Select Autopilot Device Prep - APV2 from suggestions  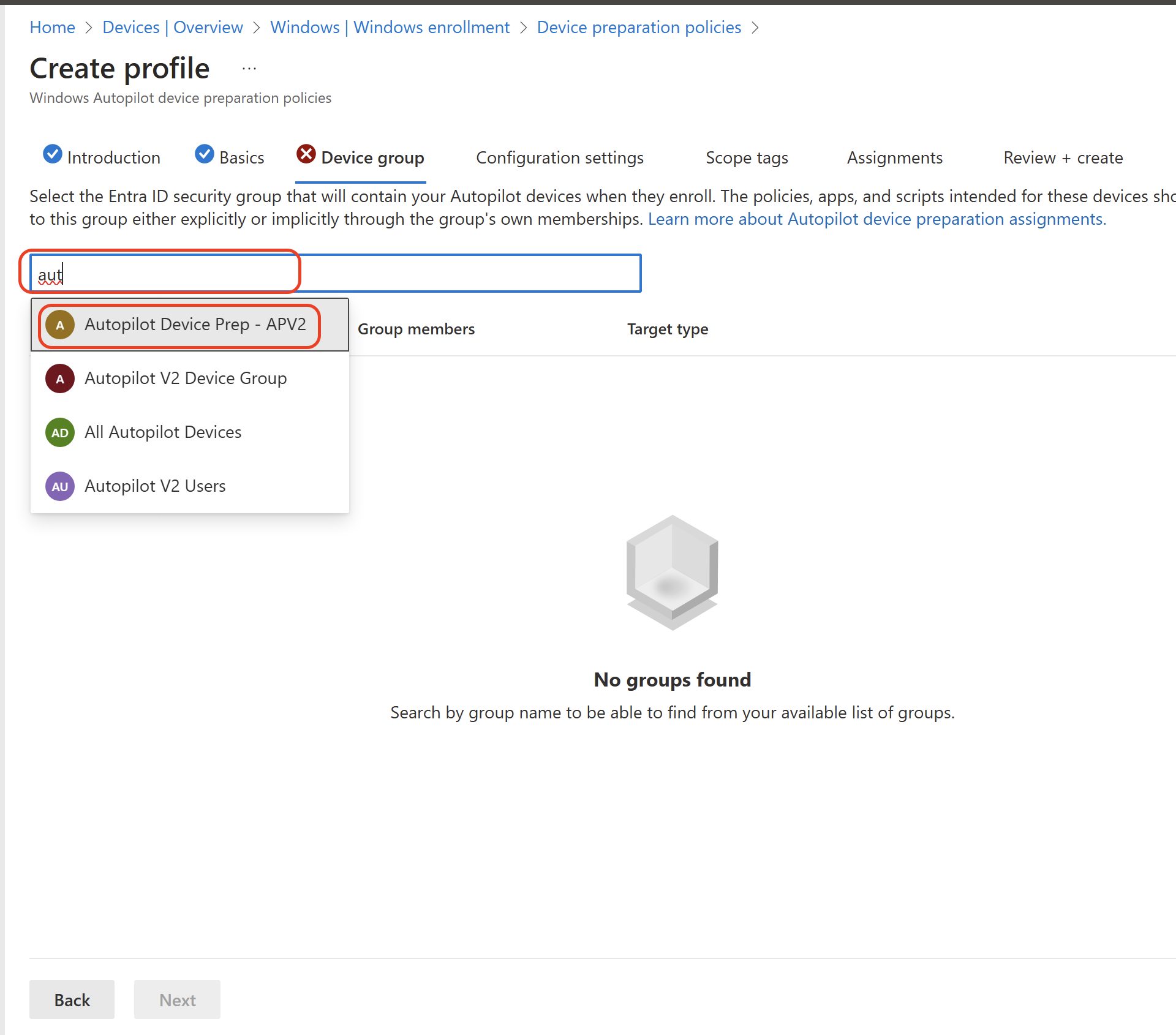coord(195,325)
